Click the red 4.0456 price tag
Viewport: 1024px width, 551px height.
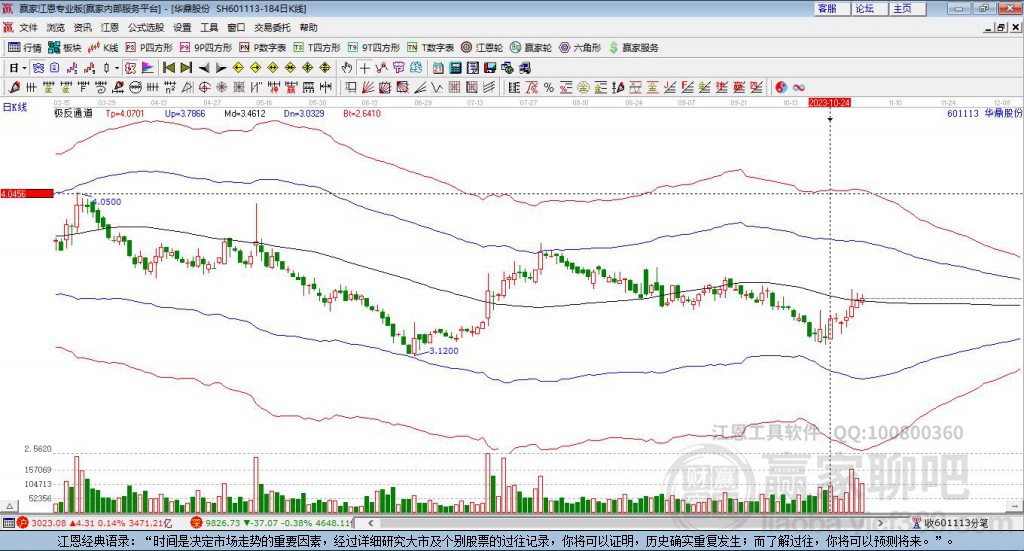27,193
